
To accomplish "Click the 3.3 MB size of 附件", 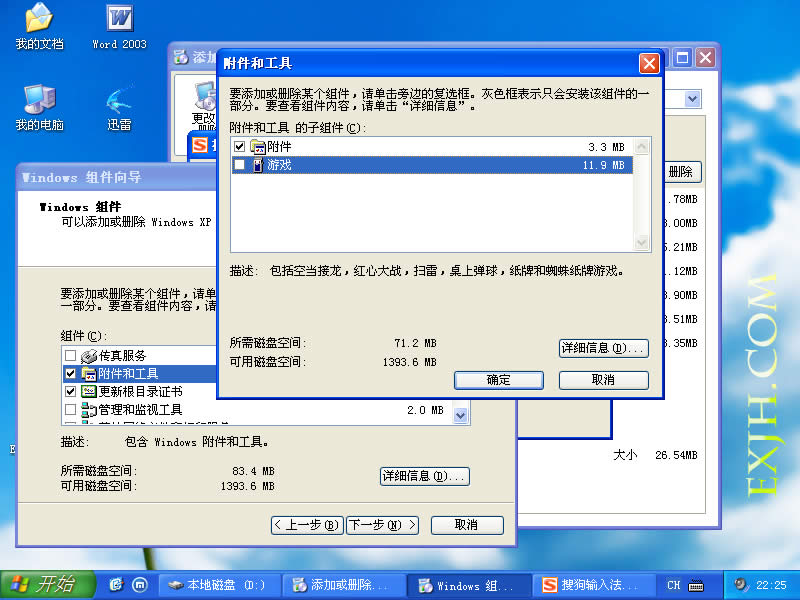I will [606, 147].
